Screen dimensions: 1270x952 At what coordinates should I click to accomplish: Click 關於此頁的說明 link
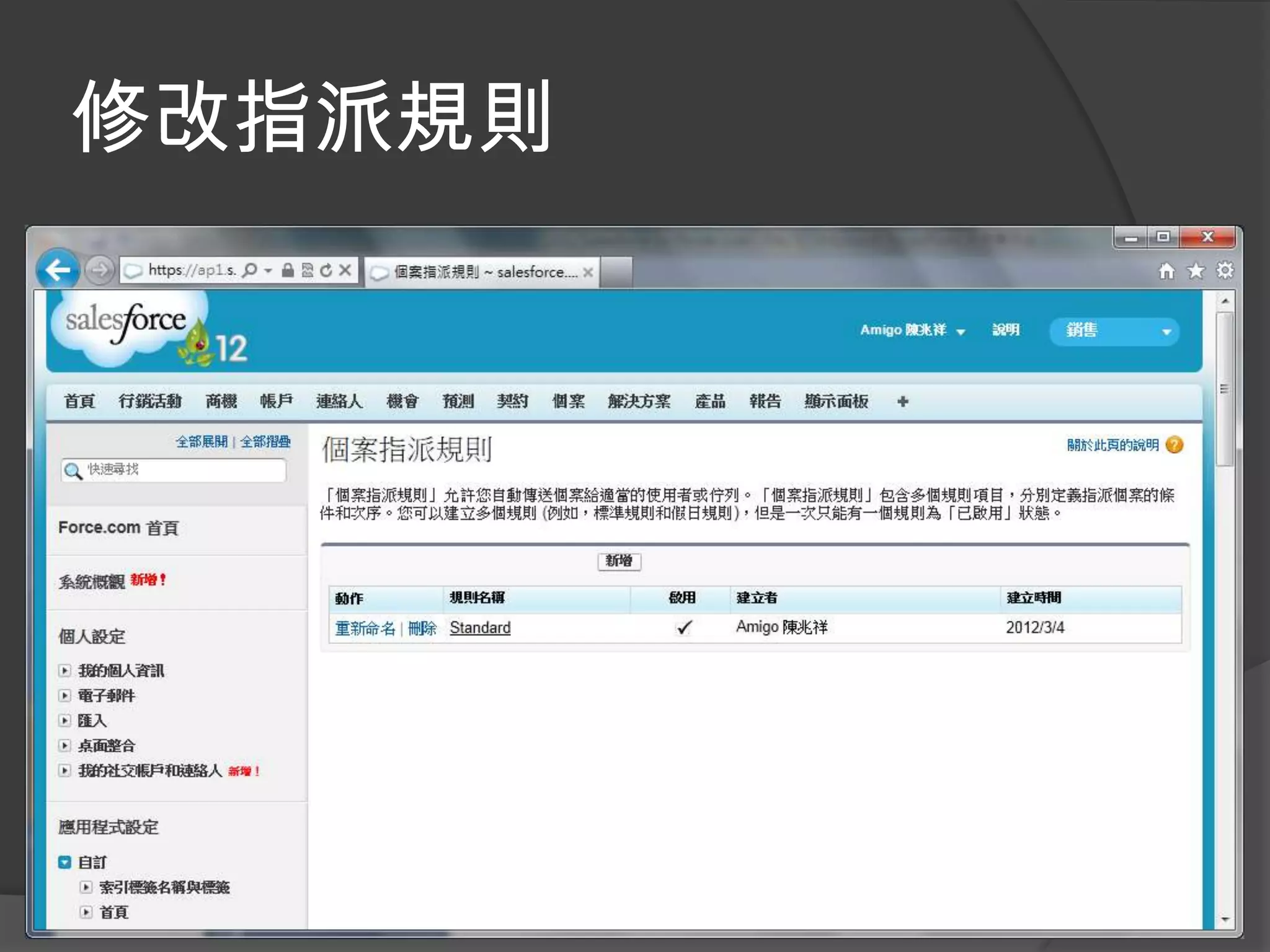1113,445
